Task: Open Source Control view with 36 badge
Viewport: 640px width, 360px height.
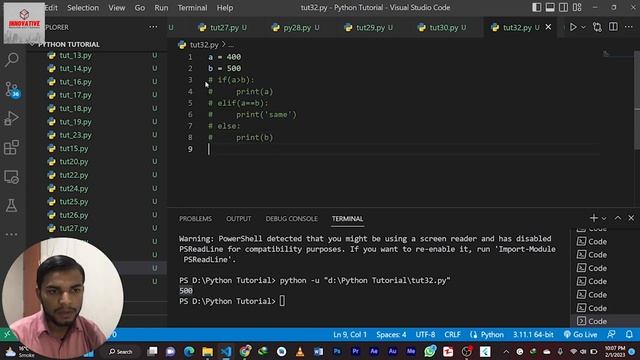Action: point(11,89)
